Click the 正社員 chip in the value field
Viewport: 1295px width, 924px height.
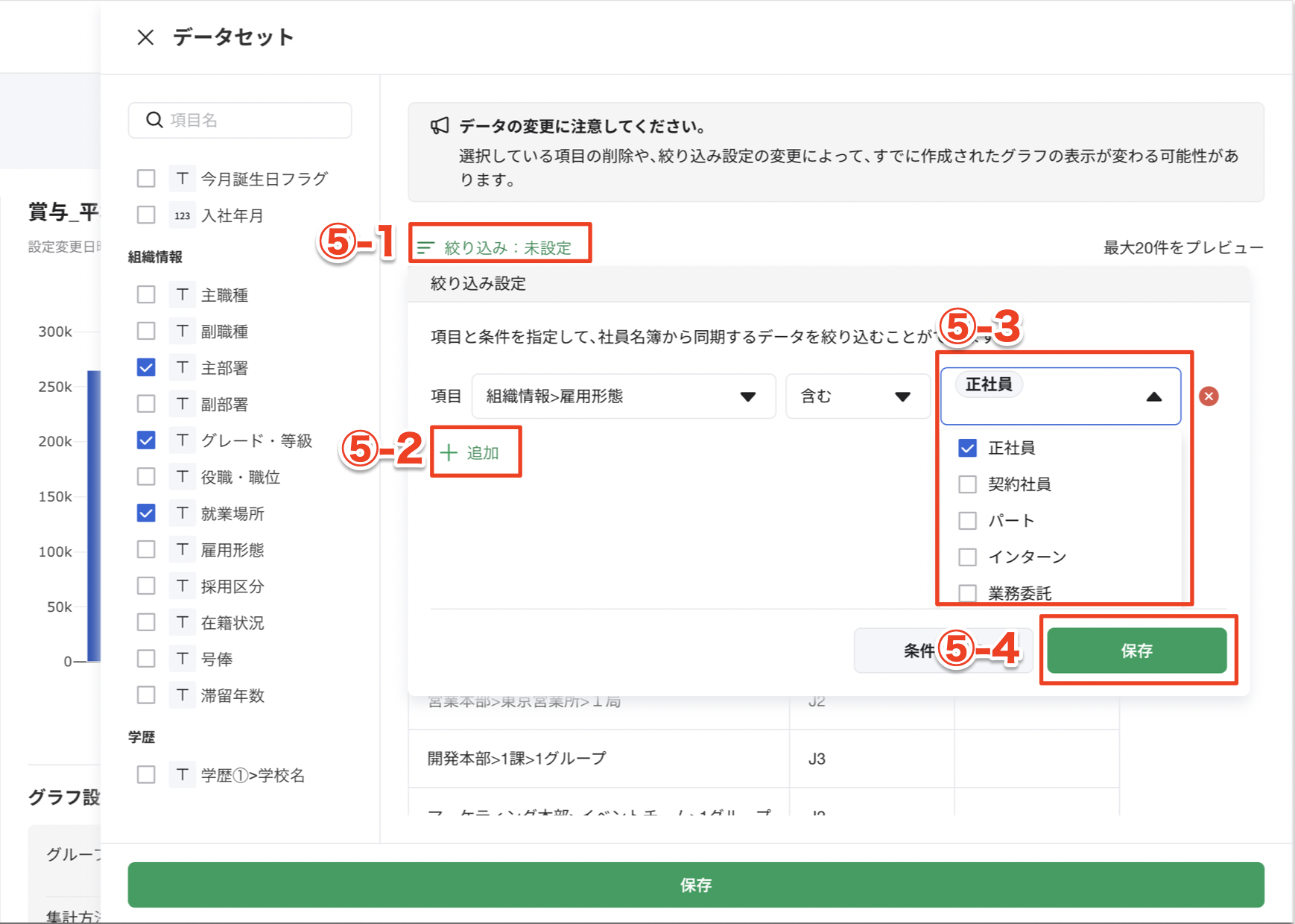(988, 385)
